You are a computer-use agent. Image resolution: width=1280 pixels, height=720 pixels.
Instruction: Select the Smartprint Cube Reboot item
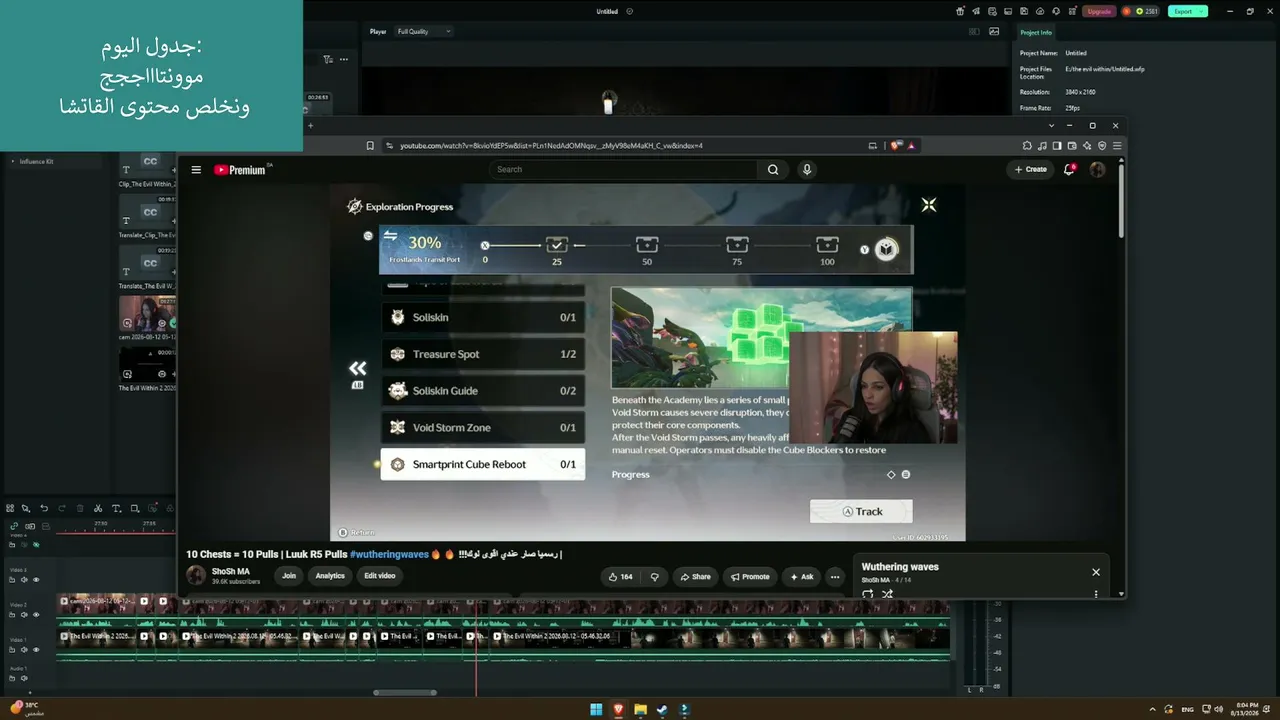click(483, 464)
